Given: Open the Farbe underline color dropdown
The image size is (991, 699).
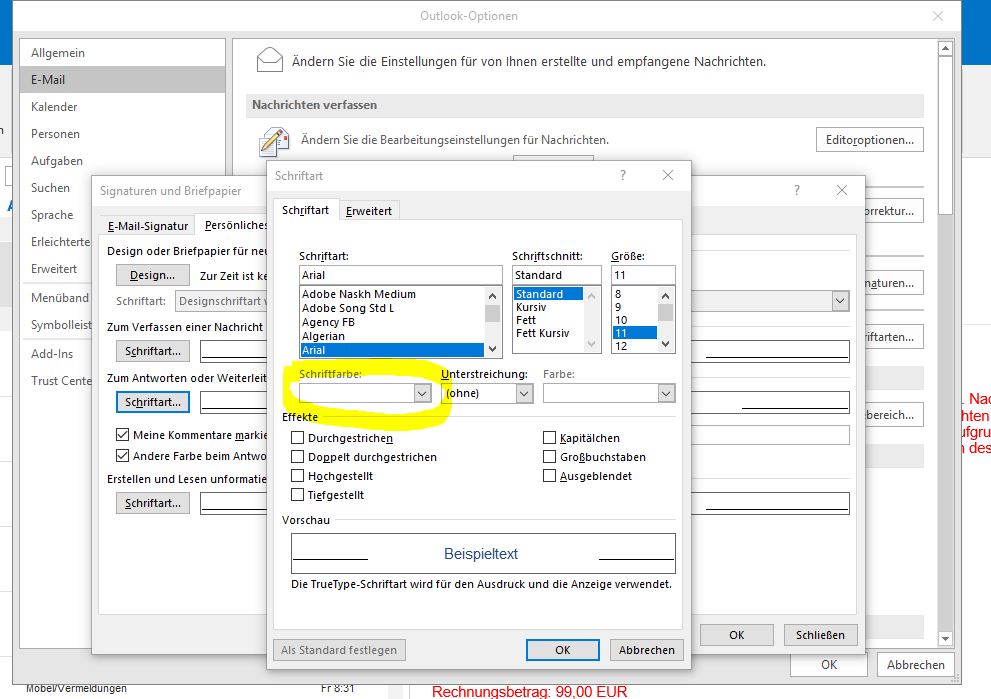Looking at the screenshot, I should click(x=666, y=393).
